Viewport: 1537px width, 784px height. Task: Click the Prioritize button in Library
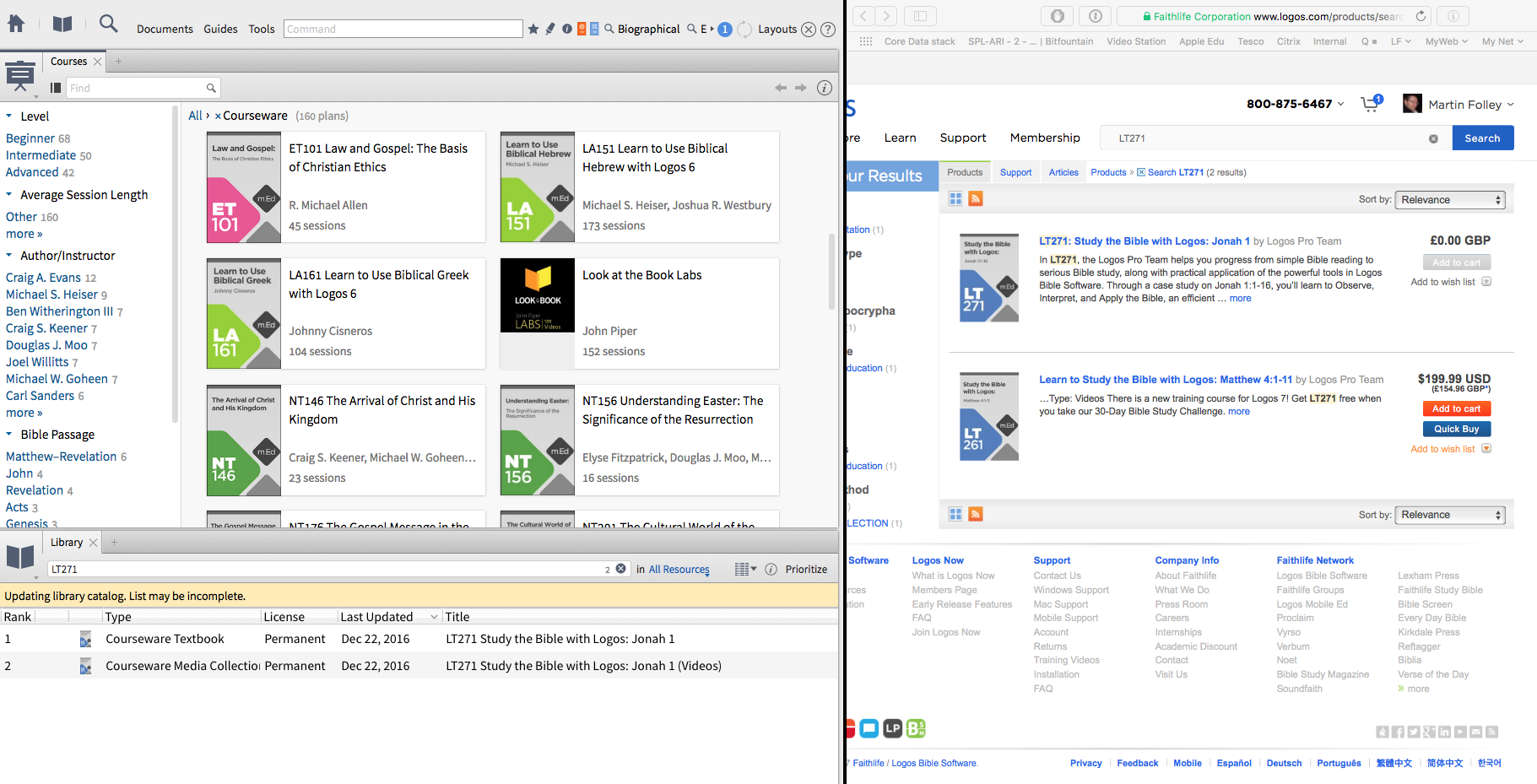point(806,570)
